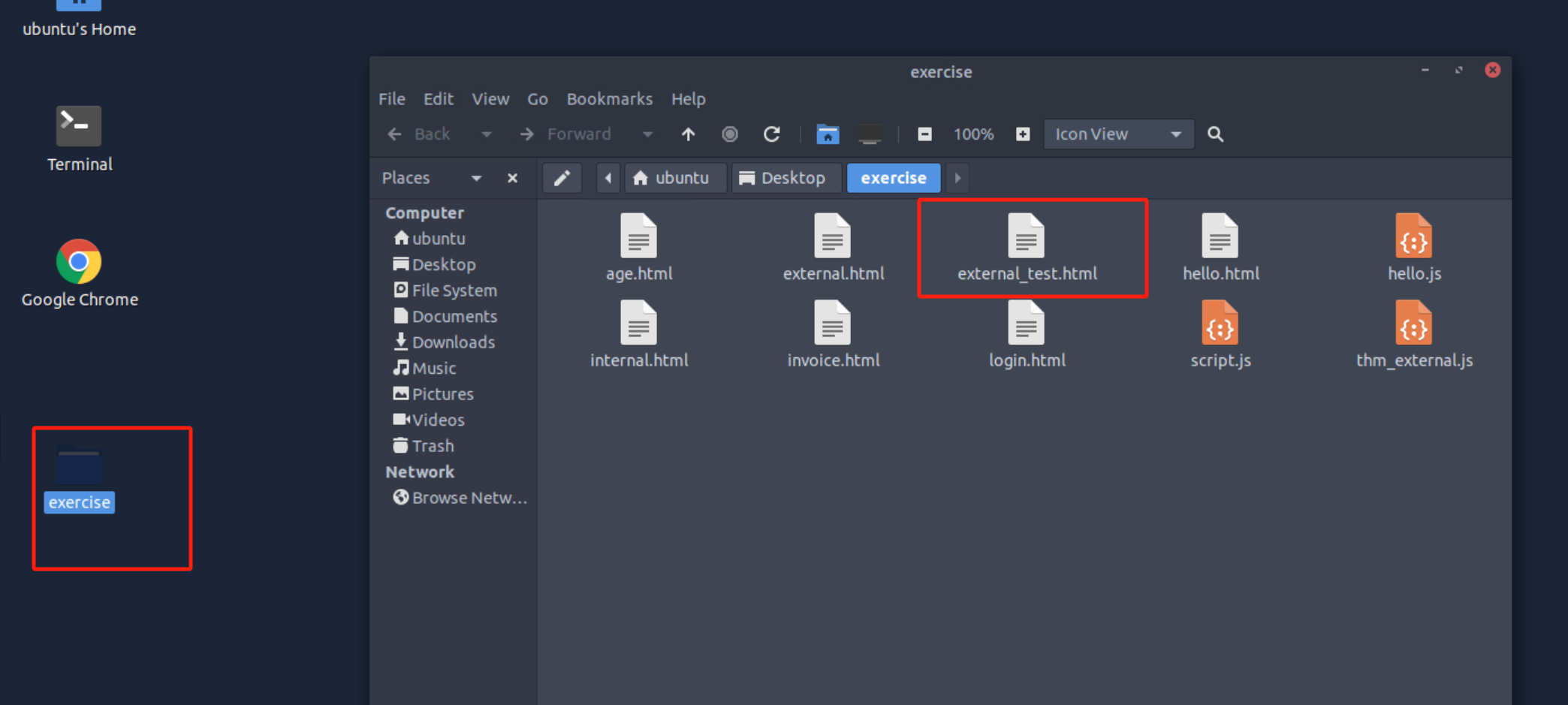This screenshot has width=1568, height=705.
Task: Select the login.html file
Action: tap(1027, 335)
